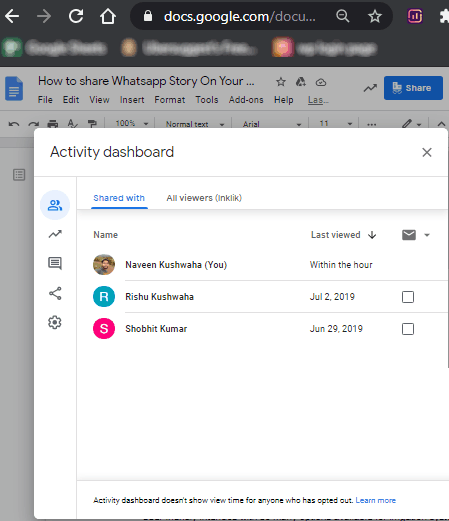Screen dimensions: 449x521
Task: Open Privacy settings gear icon
Action: coord(55,322)
